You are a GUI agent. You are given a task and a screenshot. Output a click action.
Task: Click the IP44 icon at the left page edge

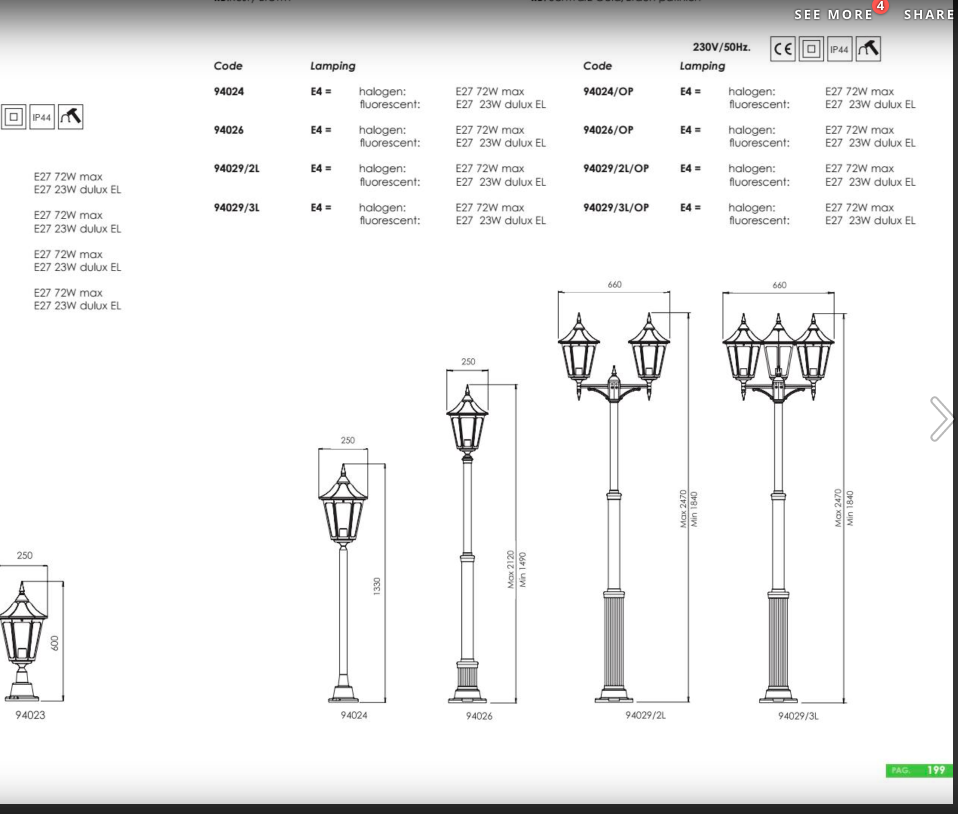click(x=42, y=117)
